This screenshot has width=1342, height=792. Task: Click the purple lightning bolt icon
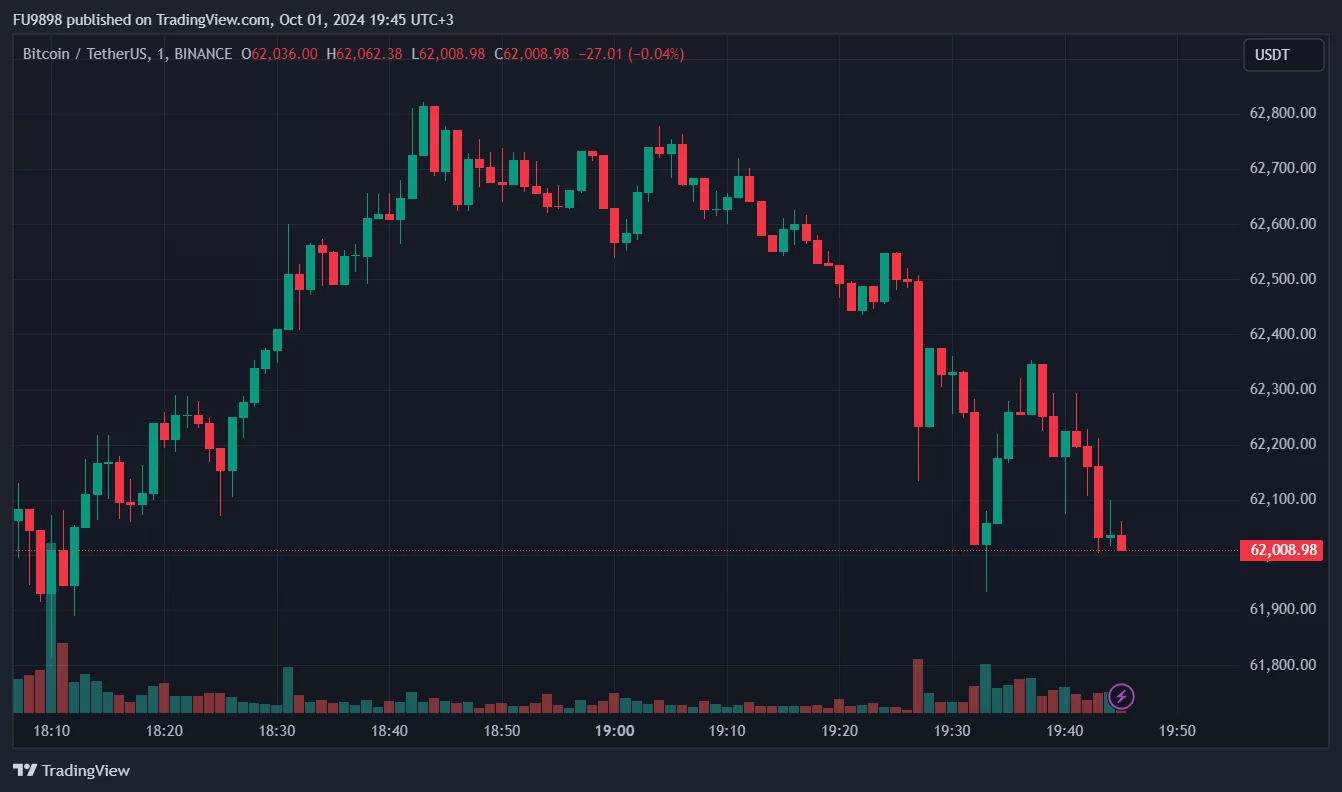(x=1121, y=696)
